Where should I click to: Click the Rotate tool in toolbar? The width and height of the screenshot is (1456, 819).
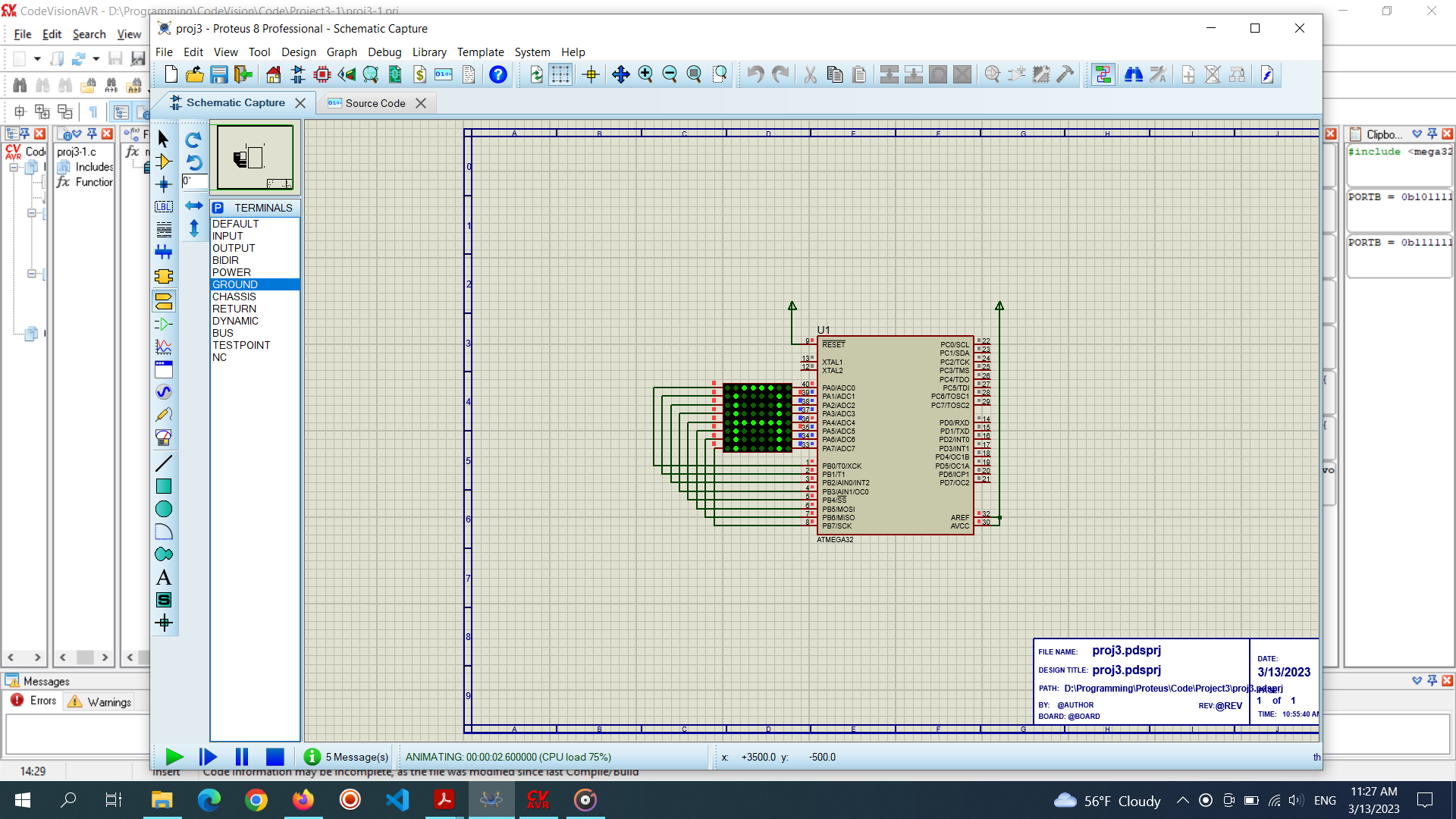coord(193,140)
